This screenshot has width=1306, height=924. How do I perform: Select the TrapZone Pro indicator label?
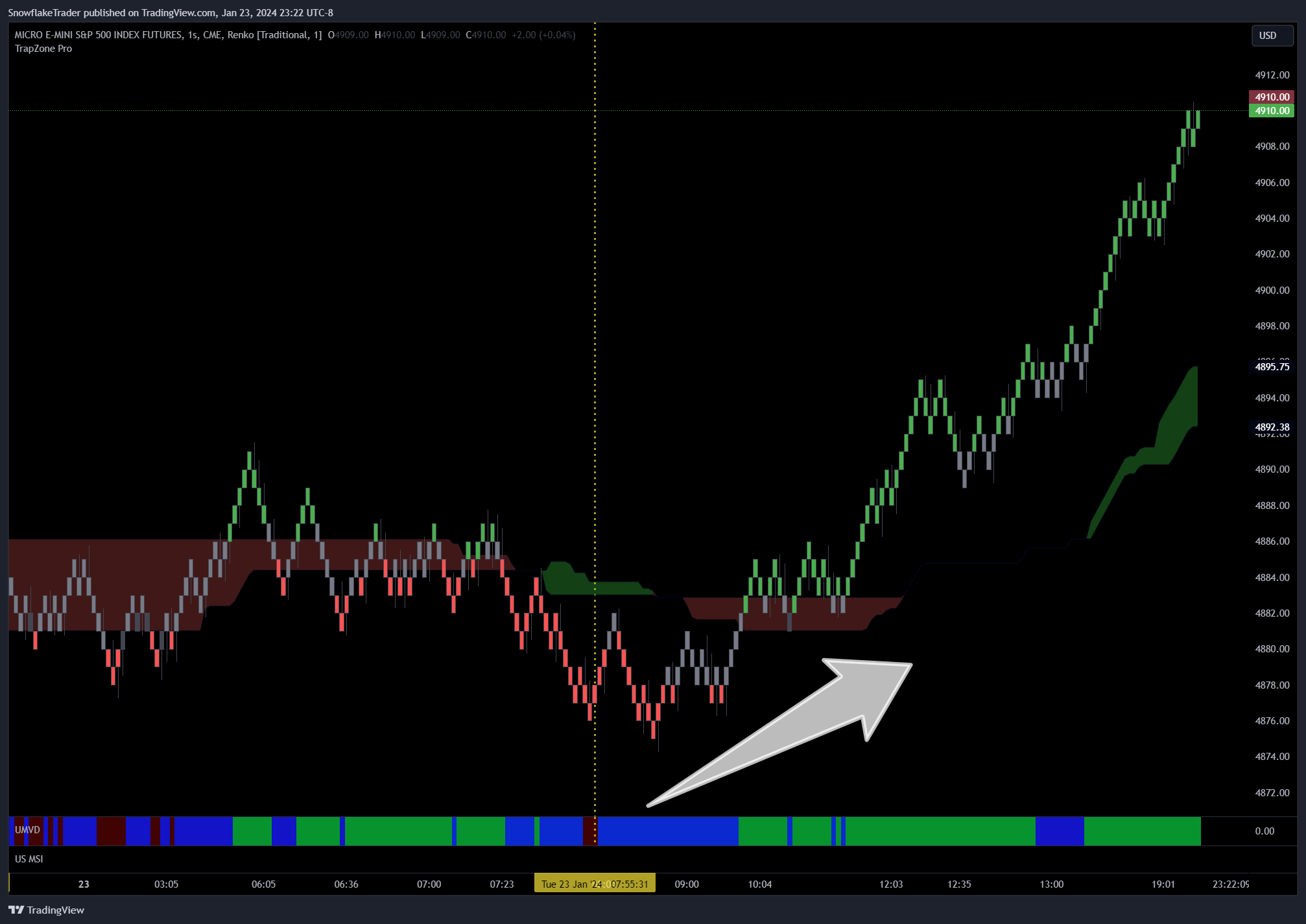coord(43,49)
